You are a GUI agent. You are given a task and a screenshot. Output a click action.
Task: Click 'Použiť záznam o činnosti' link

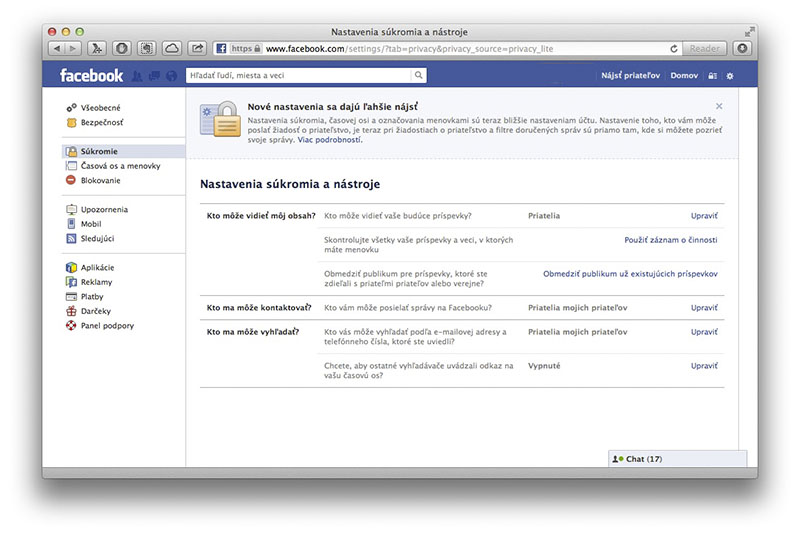(670, 240)
